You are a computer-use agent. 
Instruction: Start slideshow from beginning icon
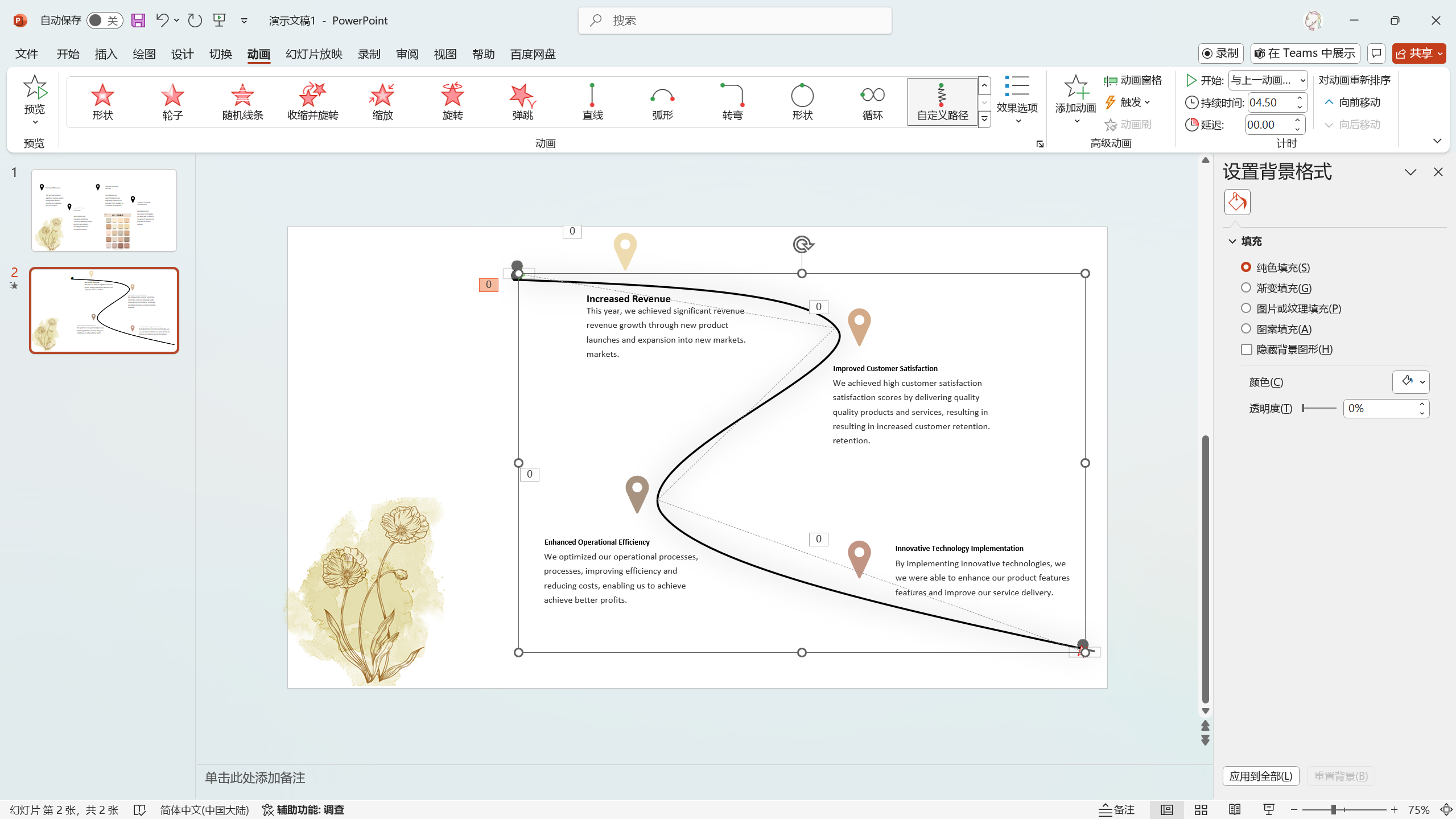(x=220, y=20)
